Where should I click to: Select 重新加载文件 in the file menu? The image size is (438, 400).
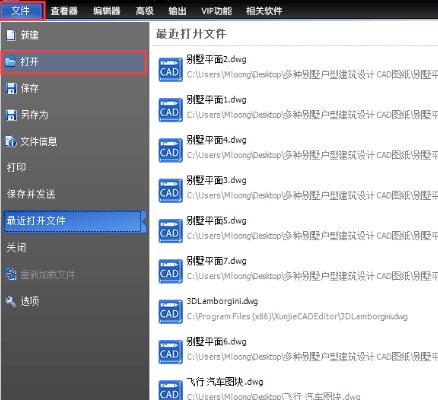click(x=75, y=274)
